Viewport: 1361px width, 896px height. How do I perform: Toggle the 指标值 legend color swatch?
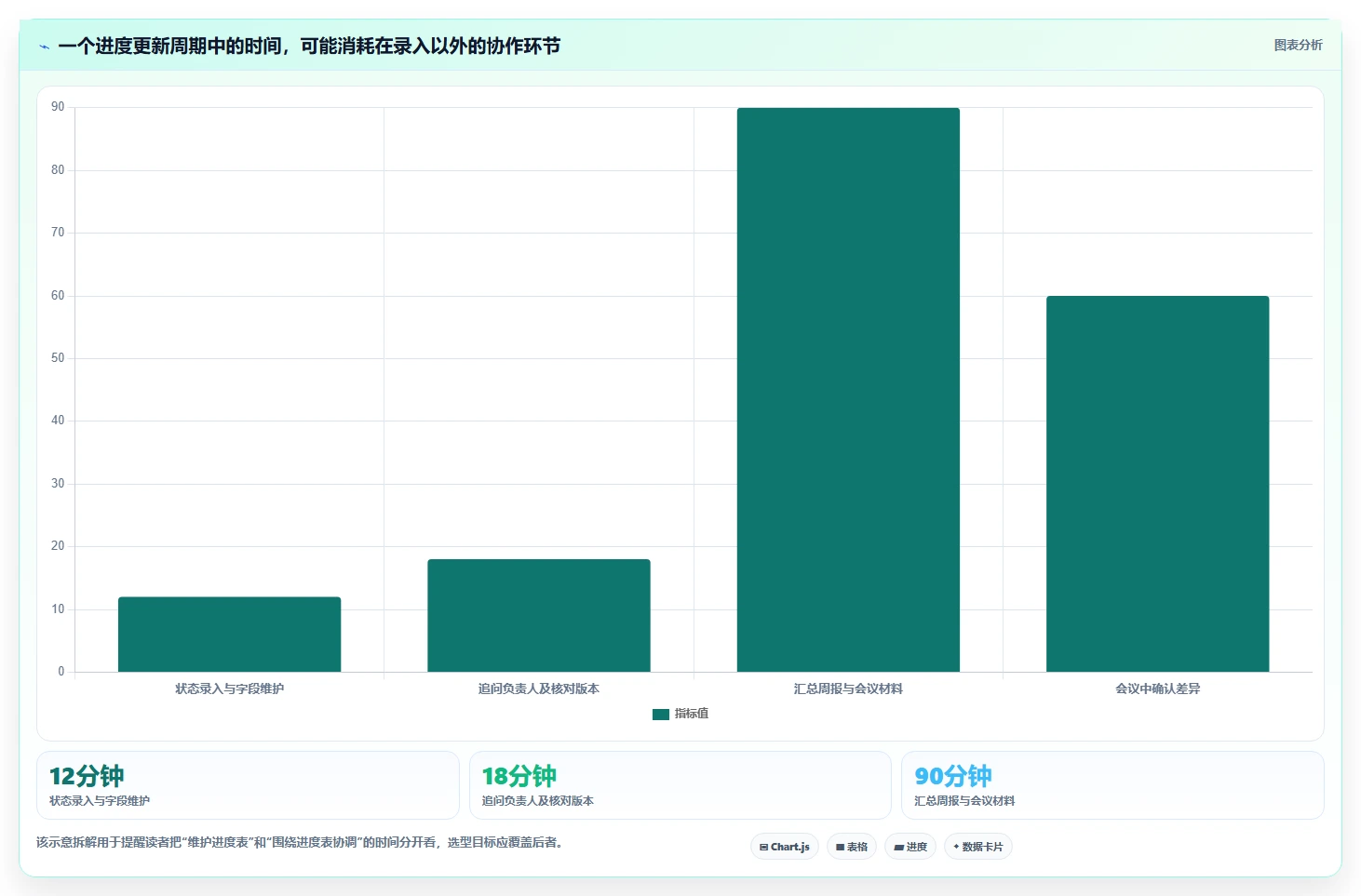pos(661,715)
